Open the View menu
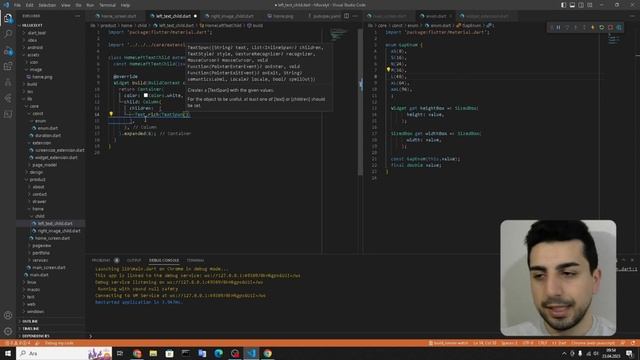The height and width of the screenshot is (360, 640). pyautogui.click(x=65, y=5)
